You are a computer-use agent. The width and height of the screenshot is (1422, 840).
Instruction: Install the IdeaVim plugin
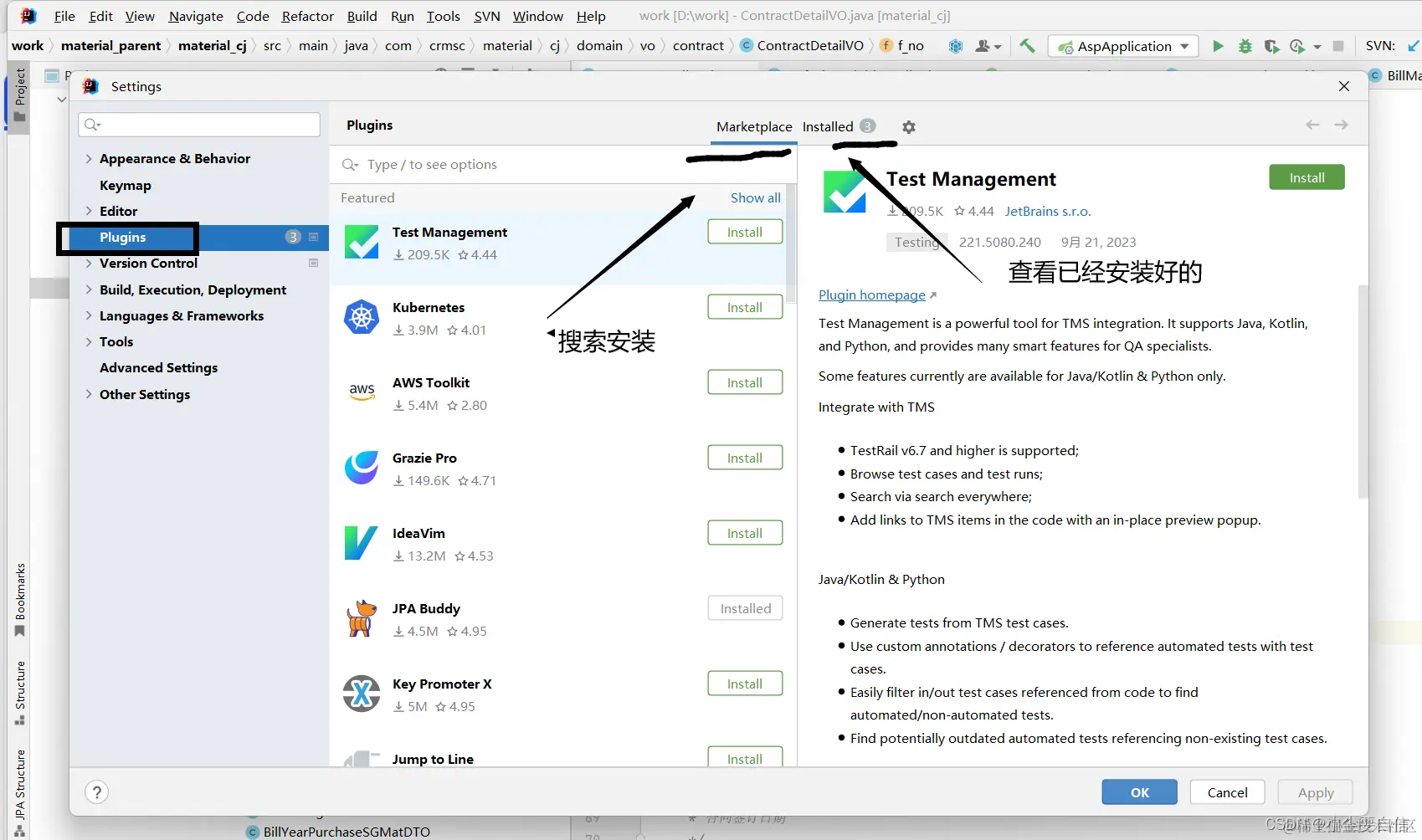pos(745,533)
